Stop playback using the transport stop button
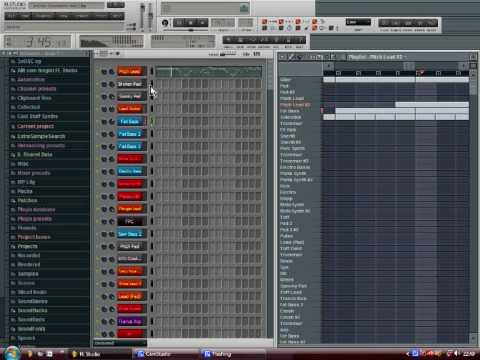Image resolution: width=480 pixels, height=360 pixels. click(x=191, y=23)
